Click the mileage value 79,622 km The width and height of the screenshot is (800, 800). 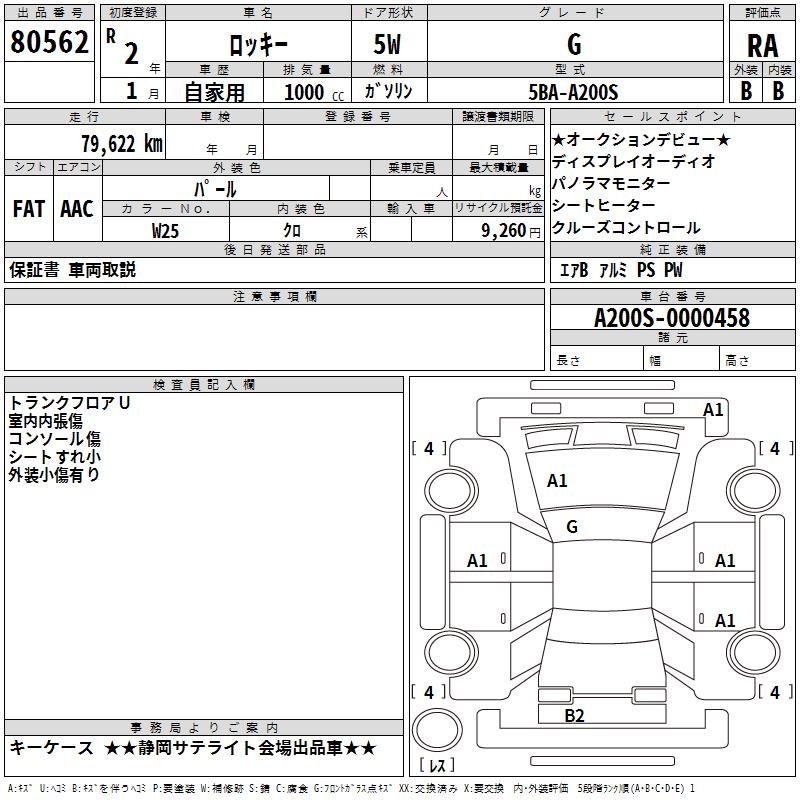(121, 144)
